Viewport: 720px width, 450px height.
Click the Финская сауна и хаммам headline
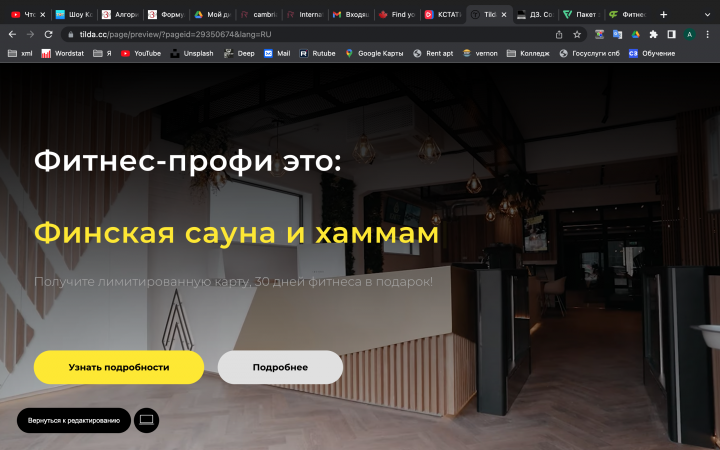[x=236, y=233]
